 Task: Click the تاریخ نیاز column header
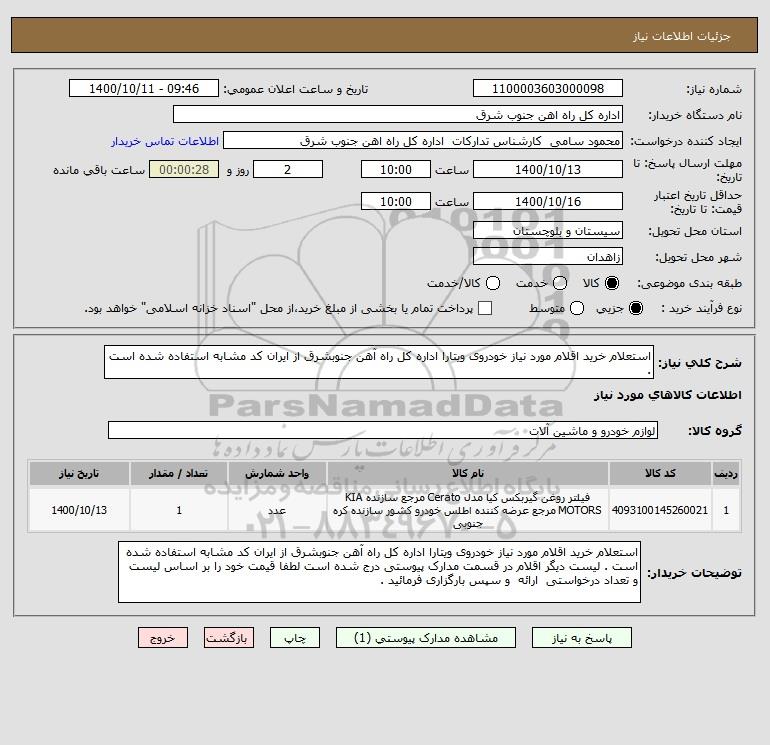pos(79,473)
